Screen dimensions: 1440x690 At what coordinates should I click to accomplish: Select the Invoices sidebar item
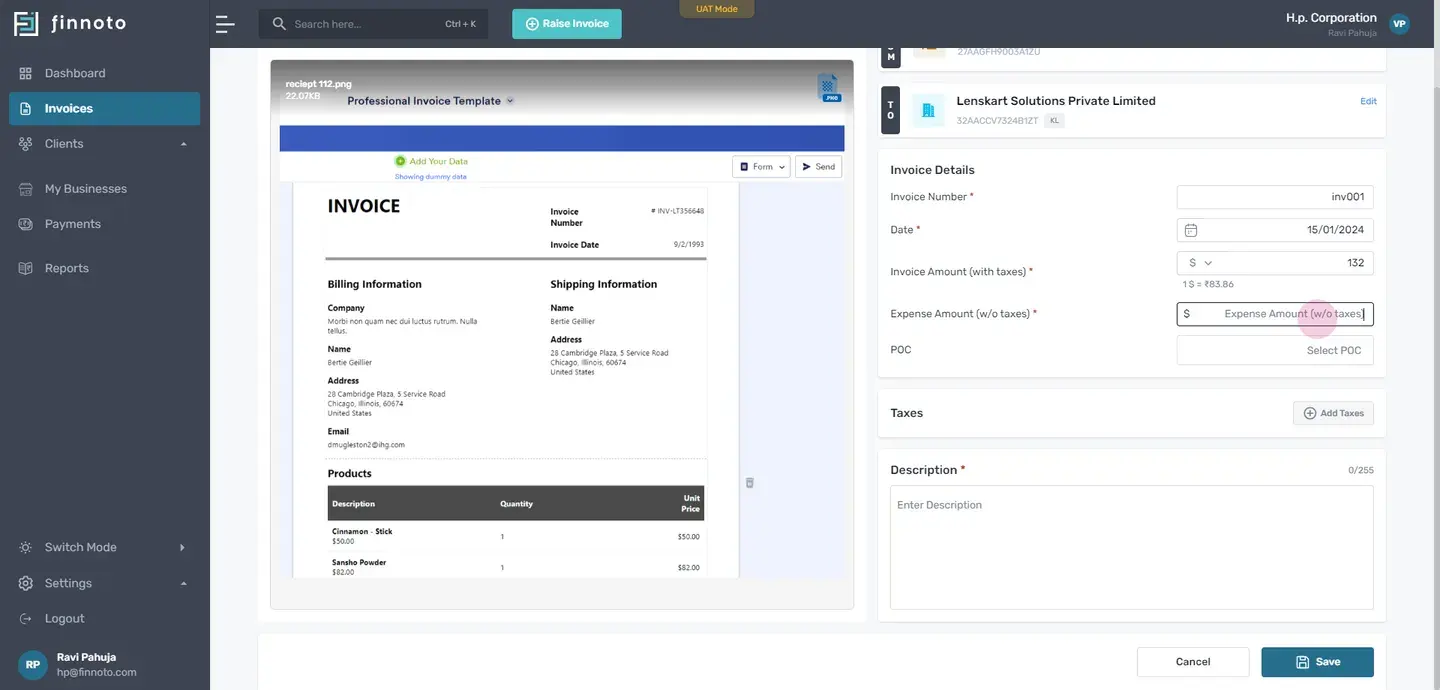coord(105,109)
